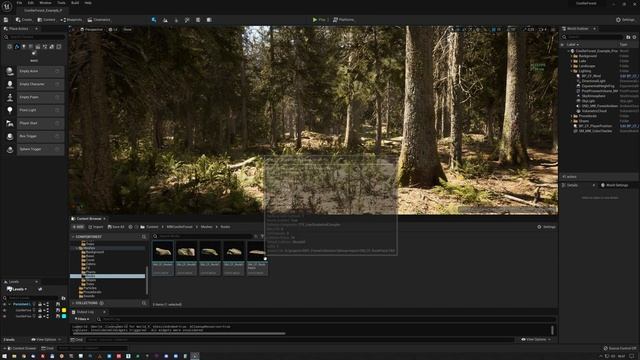Switch to the World Settings tab
Screen dimensions: 640x360
[x=614, y=185]
